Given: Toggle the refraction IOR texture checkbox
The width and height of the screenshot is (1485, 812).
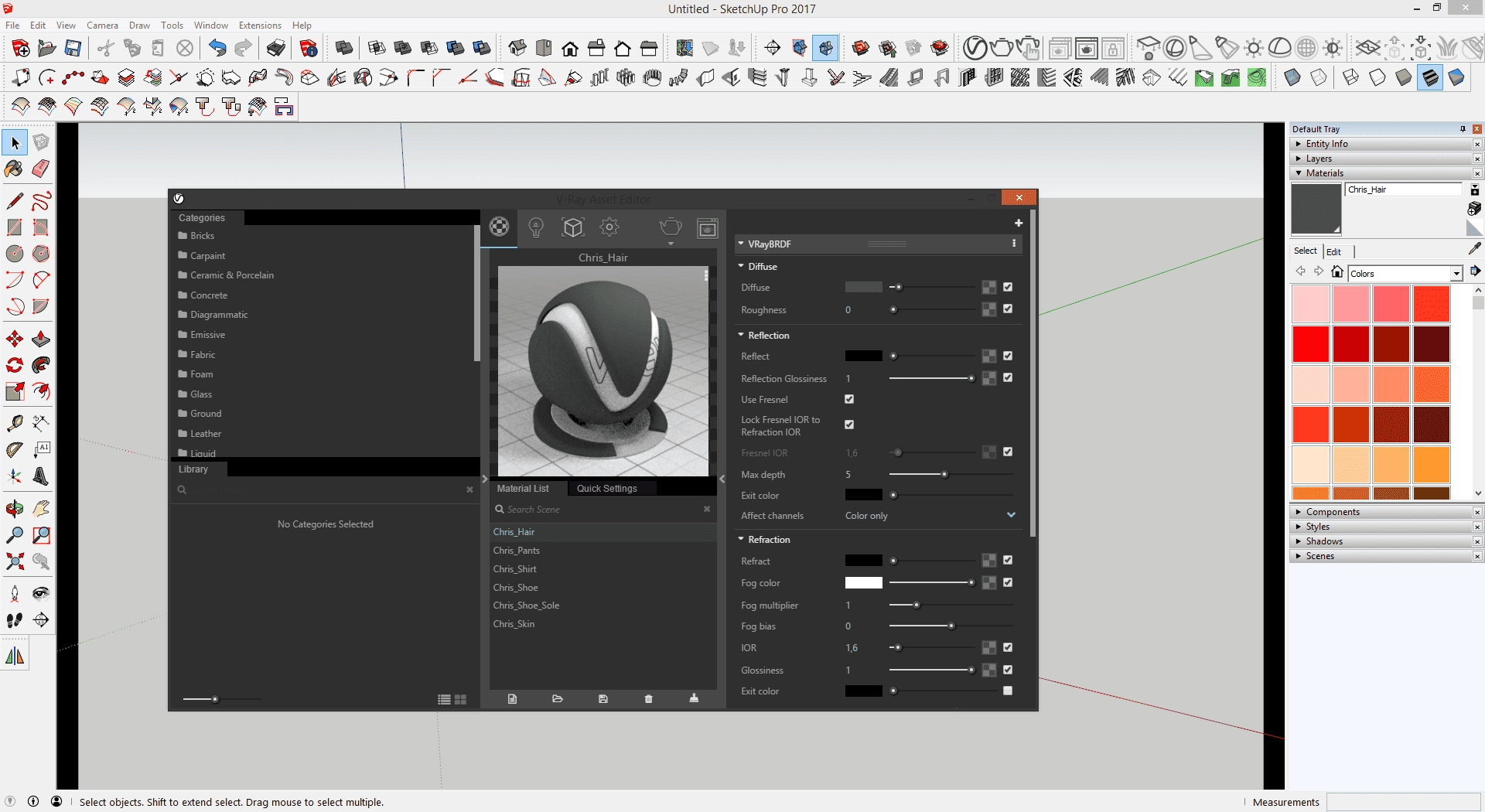Looking at the screenshot, I should pos(1008,647).
